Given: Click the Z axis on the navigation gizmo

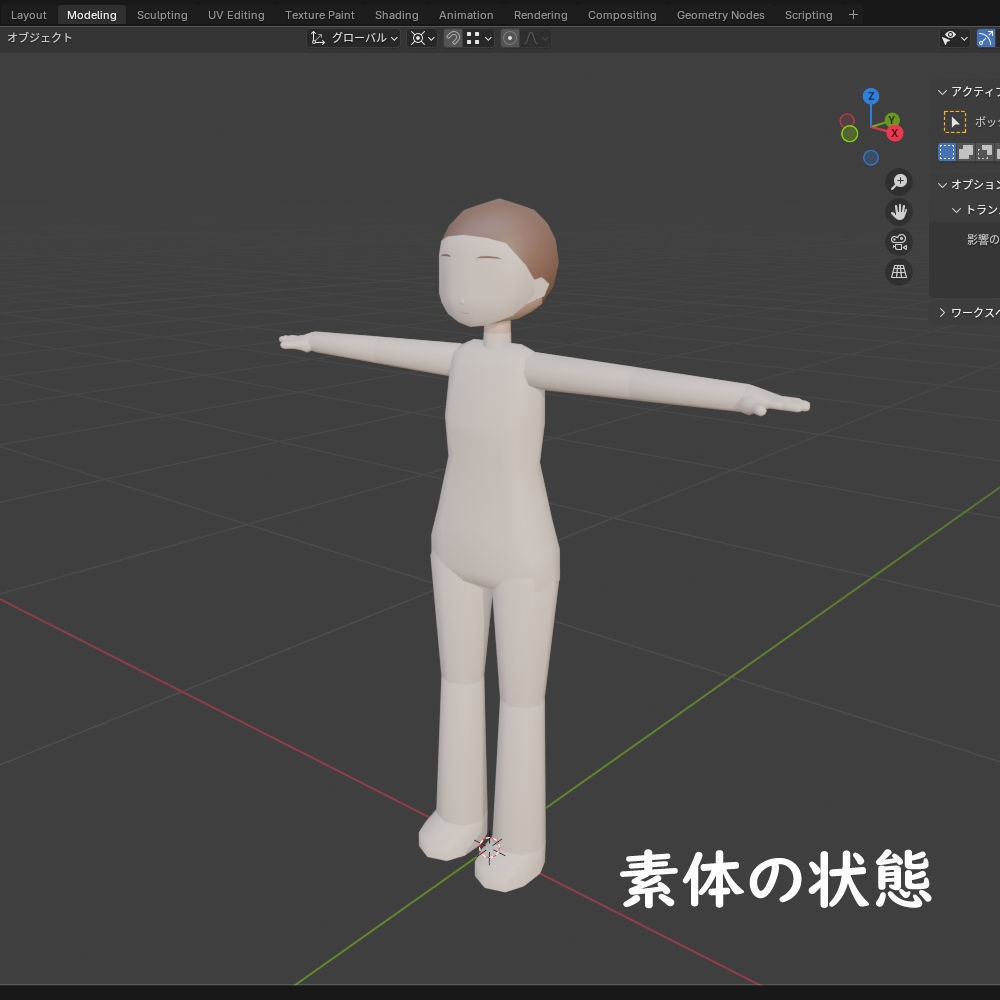Looking at the screenshot, I should tap(870, 96).
